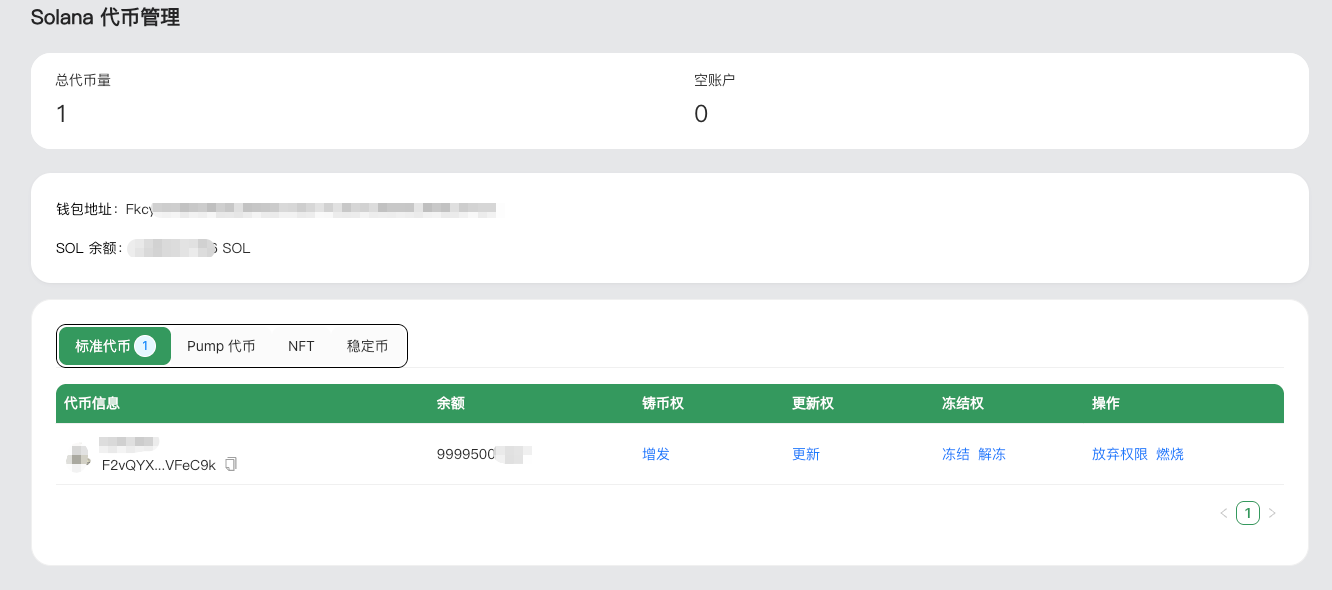Click 燃烧 to burn the token
Screen dimensions: 1332x590
click(x=1170, y=454)
